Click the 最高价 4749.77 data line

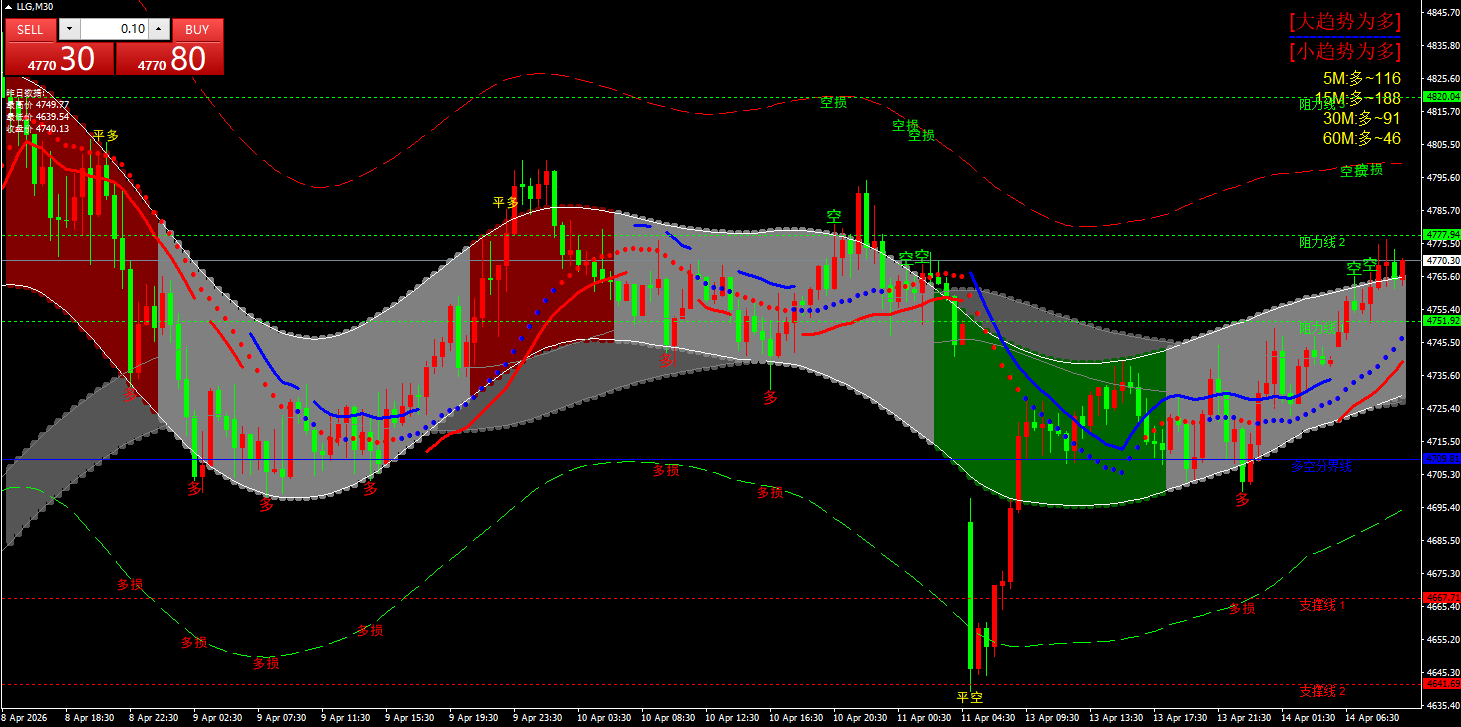38,104
